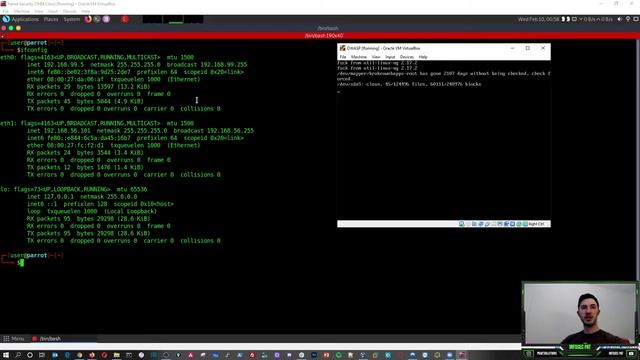Click the eth0 flags line in terminal
Screen dimensions: 640x360
tap(97, 57)
